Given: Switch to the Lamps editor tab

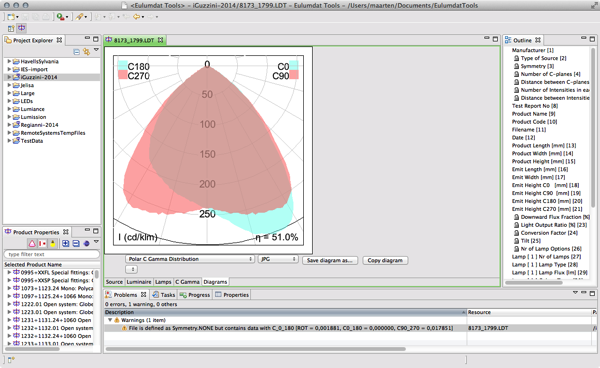Looking at the screenshot, I should [163, 282].
